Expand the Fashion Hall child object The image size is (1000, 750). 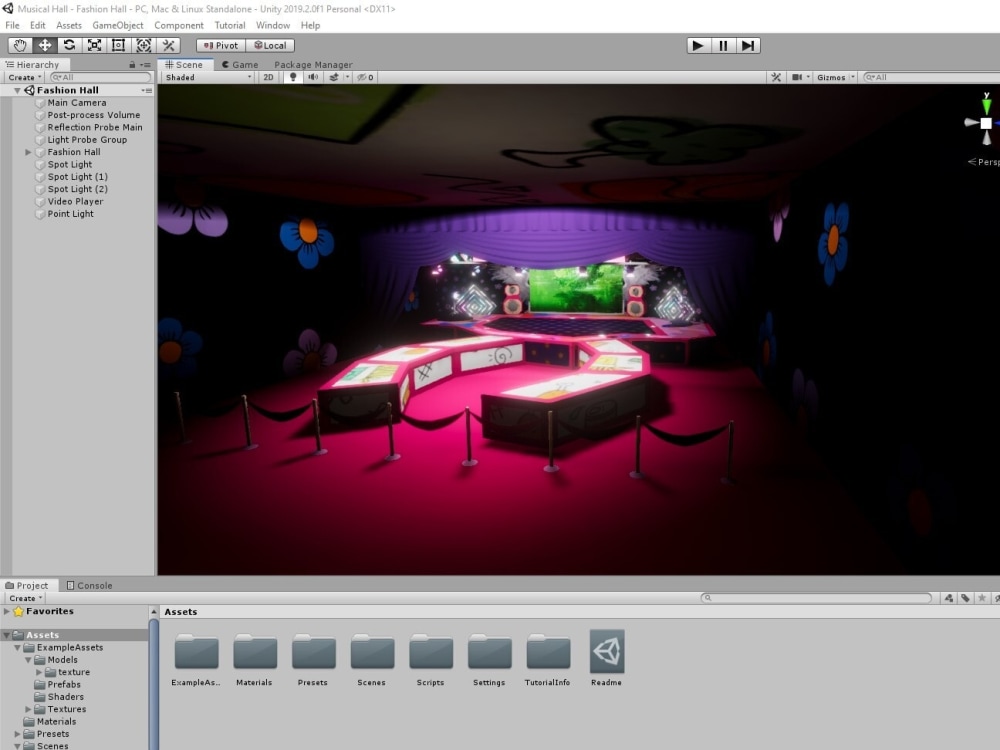(27, 152)
